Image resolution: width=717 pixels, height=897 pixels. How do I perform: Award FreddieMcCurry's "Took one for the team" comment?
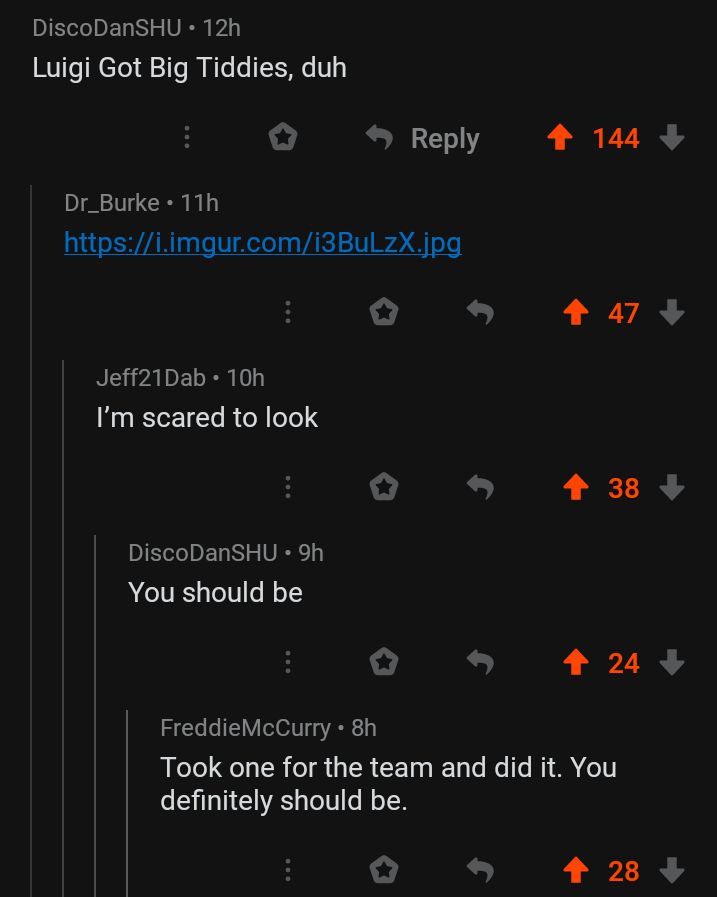384,871
